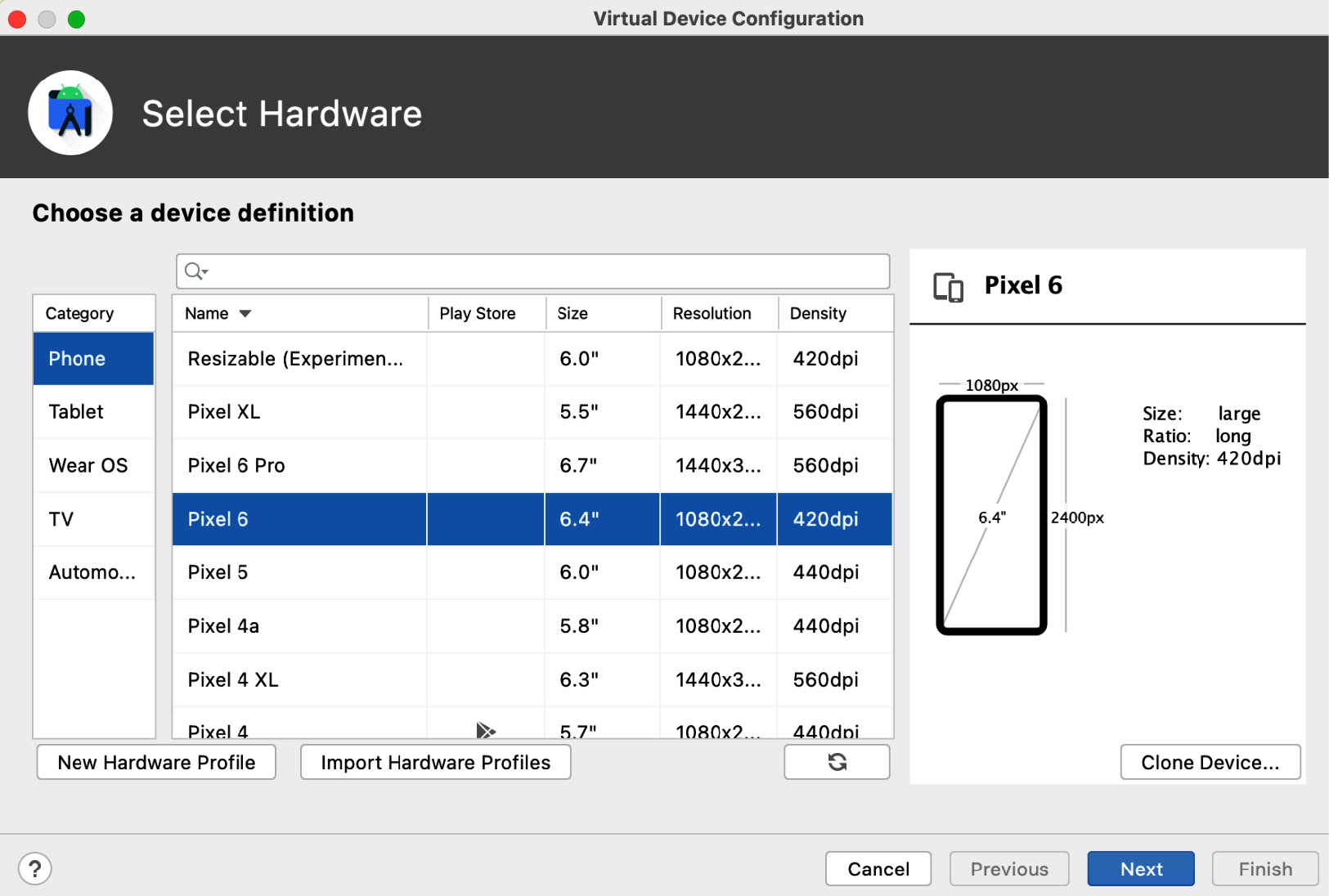Click the device icon beside Pixel 6 title
This screenshot has height=896, width=1329.
pos(949,287)
